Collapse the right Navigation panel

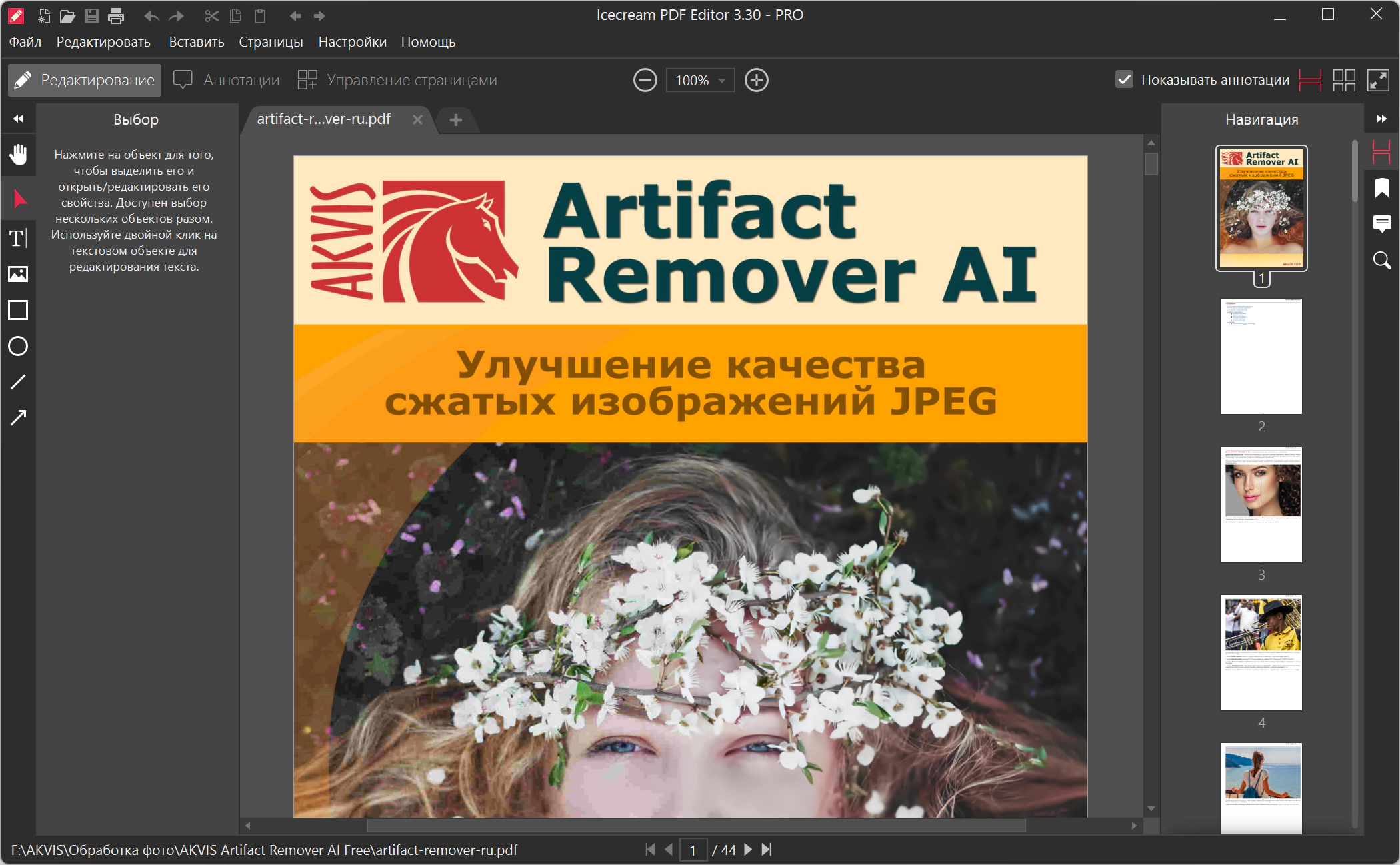click(x=1381, y=119)
